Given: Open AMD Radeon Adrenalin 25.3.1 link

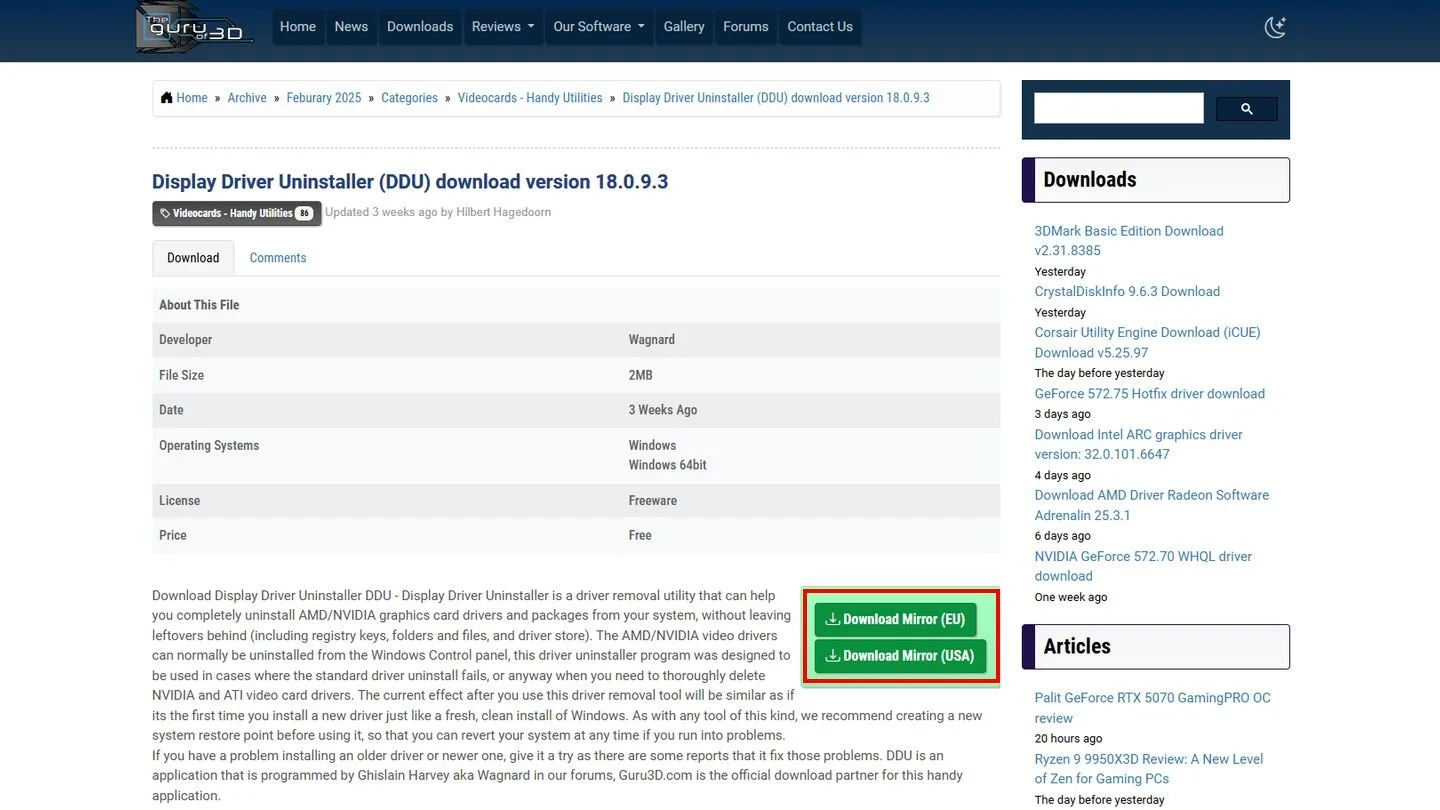Looking at the screenshot, I should [1152, 505].
